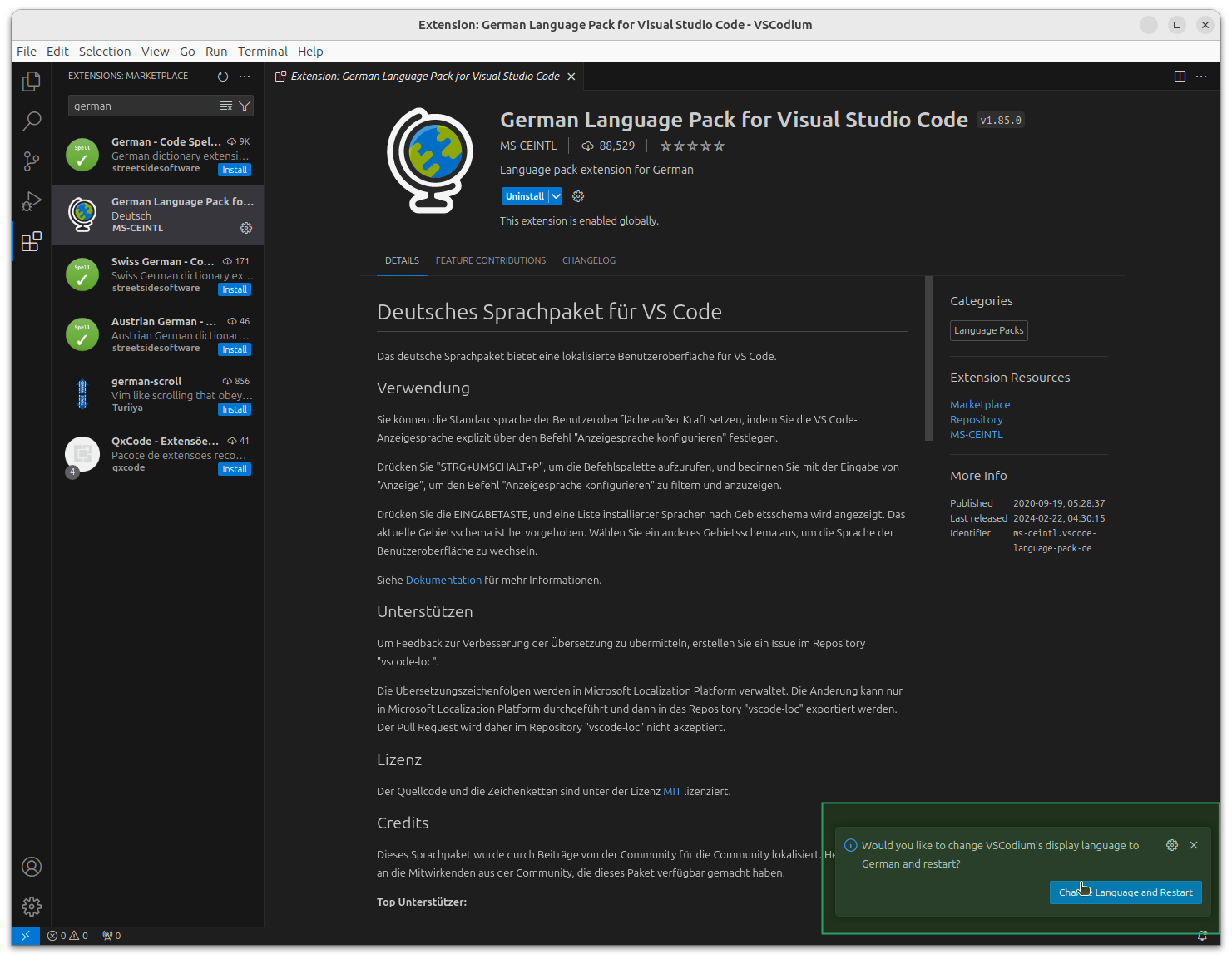Open the Search view
The image size is (1232, 959).
[31, 121]
